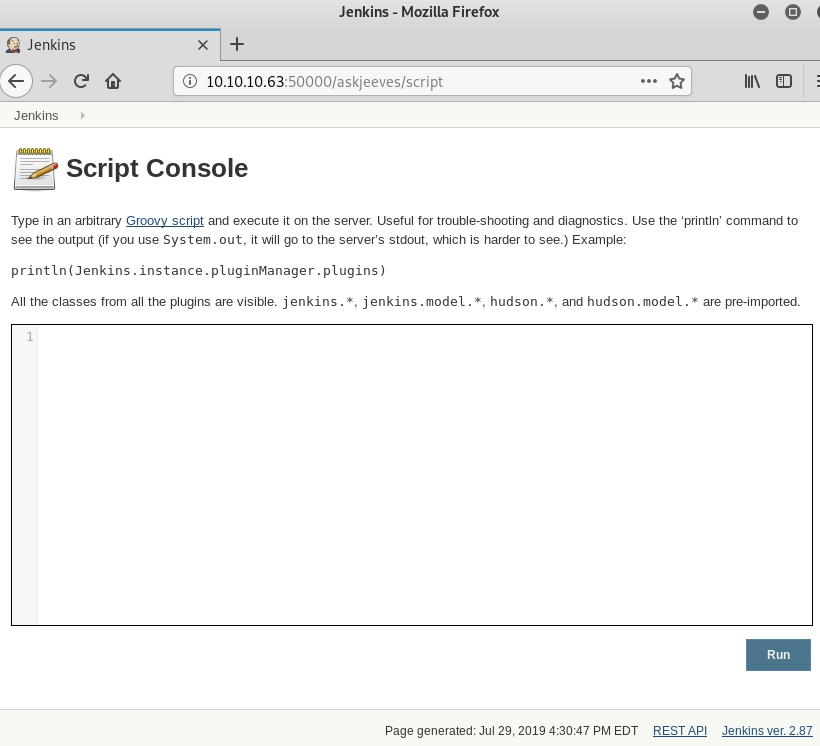Run the script with the Run button
Viewport: 820px width, 746px height.
[x=778, y=655]
